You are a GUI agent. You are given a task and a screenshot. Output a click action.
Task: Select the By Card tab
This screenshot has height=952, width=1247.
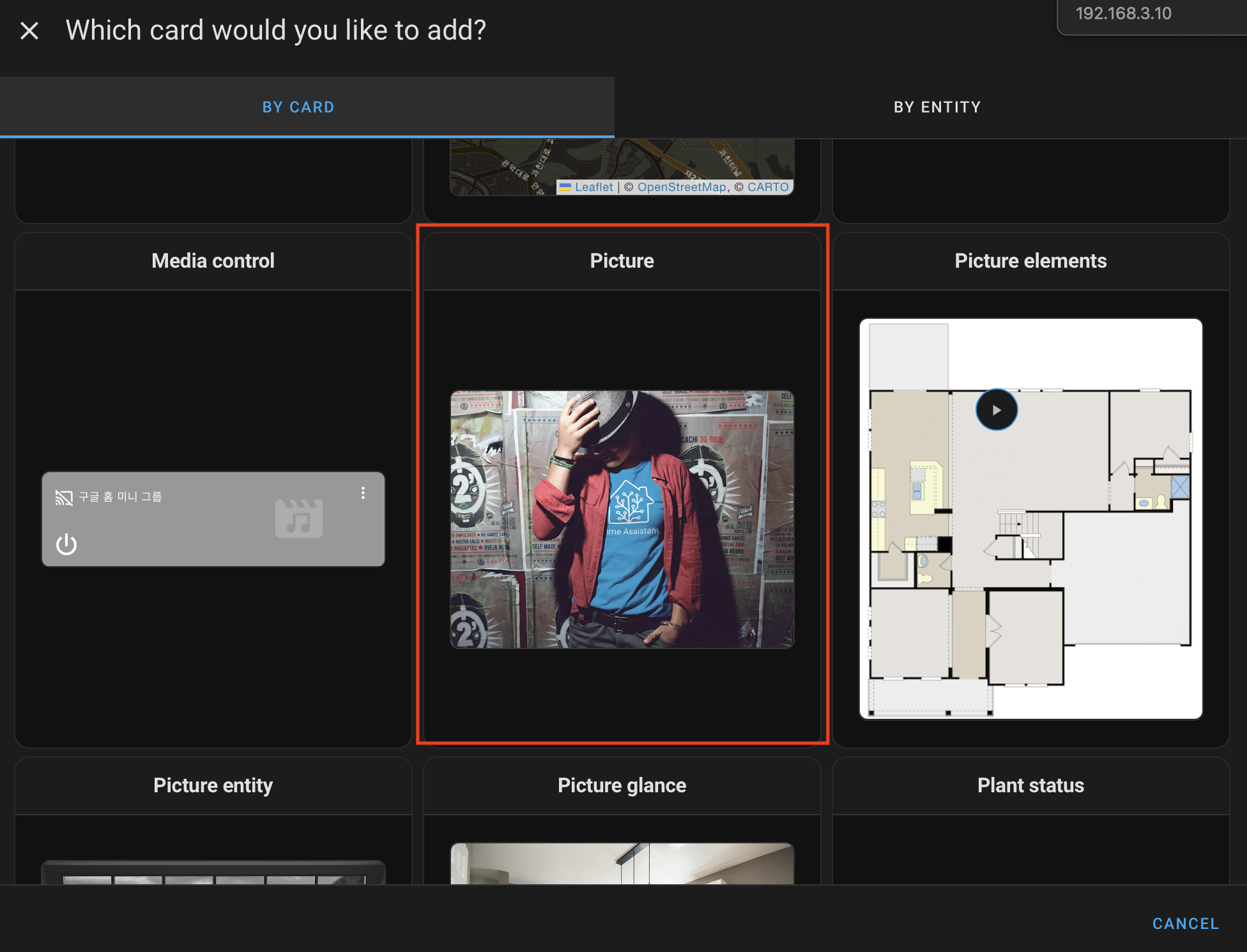pyautogui.click(x=298, y=107)
